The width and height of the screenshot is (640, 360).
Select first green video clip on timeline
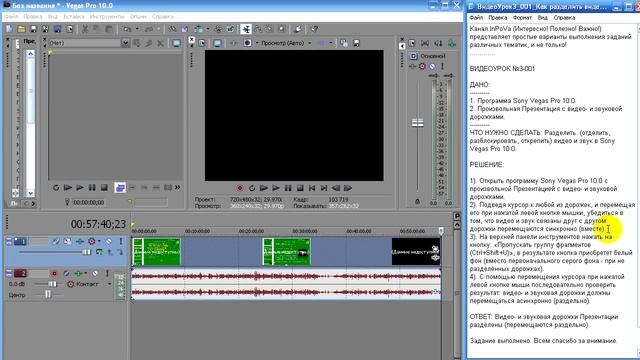tap(156, 251)
